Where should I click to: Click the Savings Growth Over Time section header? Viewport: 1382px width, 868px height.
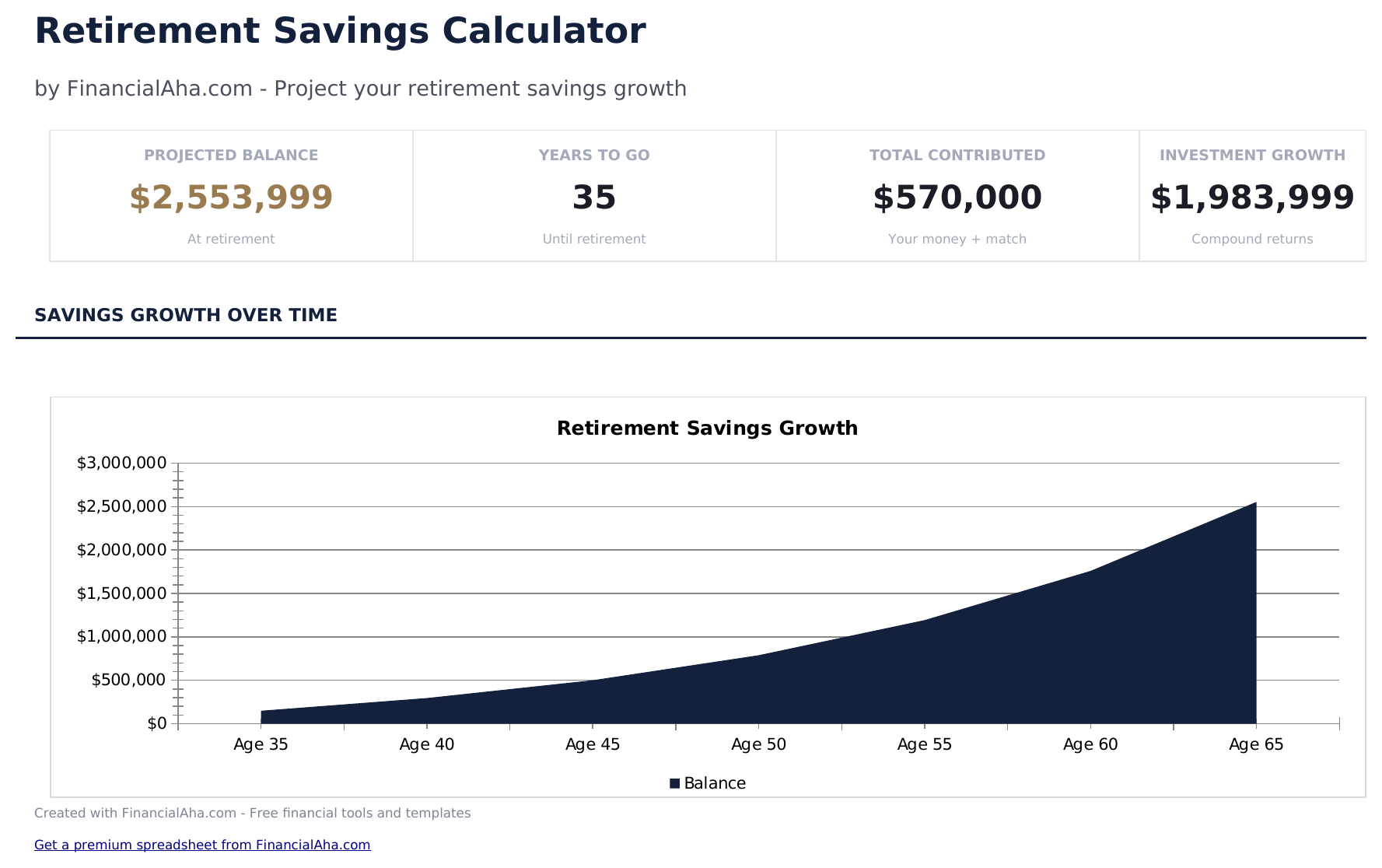[x=186, y=315]
